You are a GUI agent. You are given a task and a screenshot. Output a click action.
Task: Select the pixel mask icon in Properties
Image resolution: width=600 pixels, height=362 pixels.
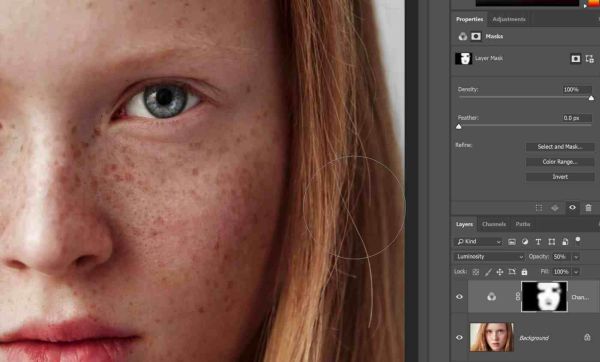click(x=576, y=59)
